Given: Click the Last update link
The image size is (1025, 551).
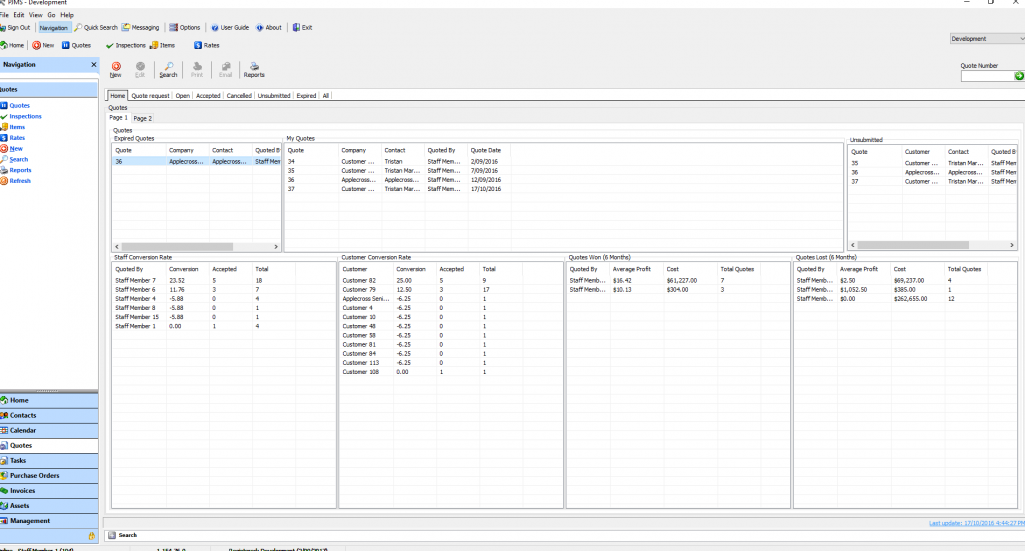Looking at the screenshot, I should [976, 523].
